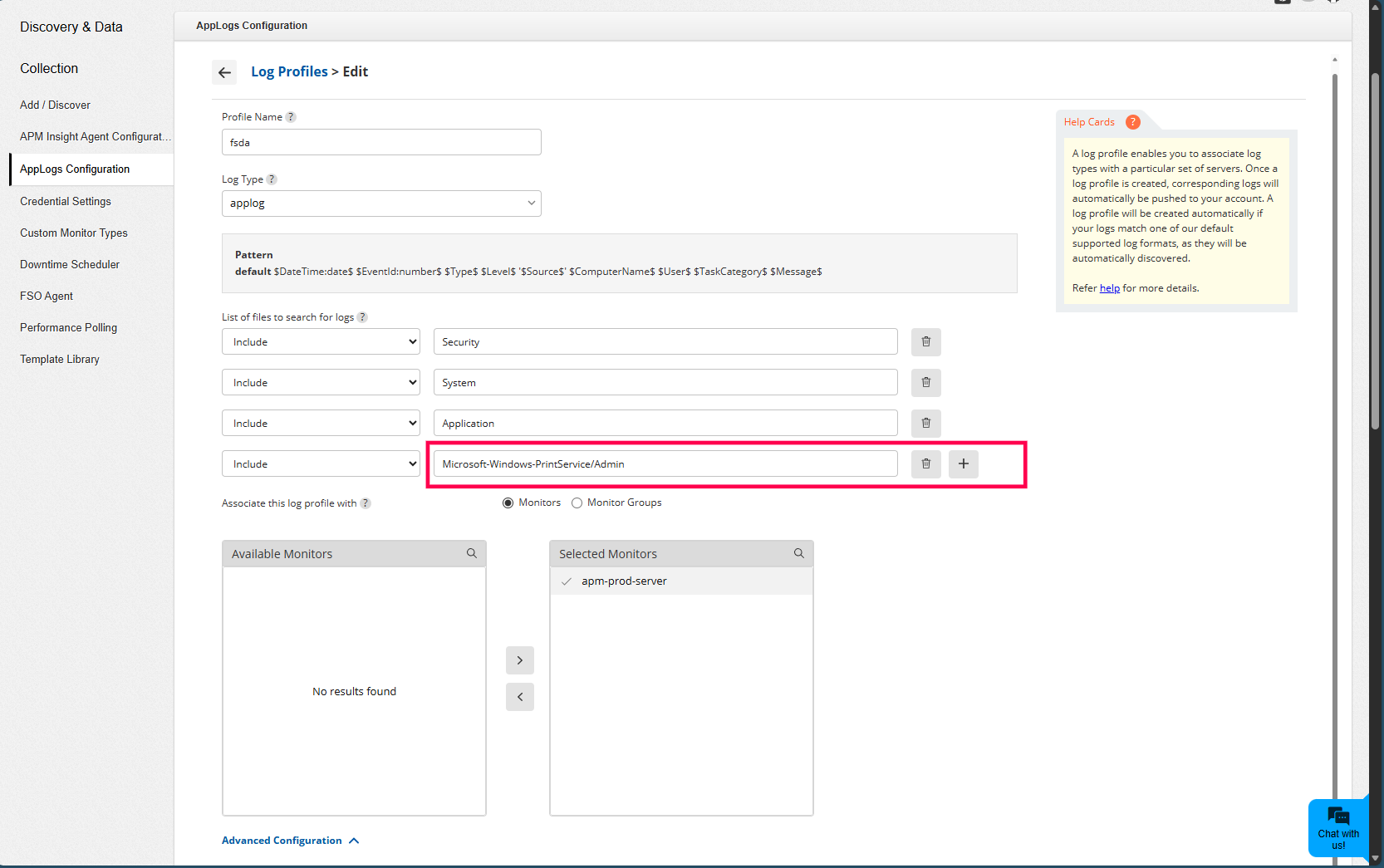Search within Selected Monitors list
This screenshot has height=868, width=1384.
[x=798, y=554]
